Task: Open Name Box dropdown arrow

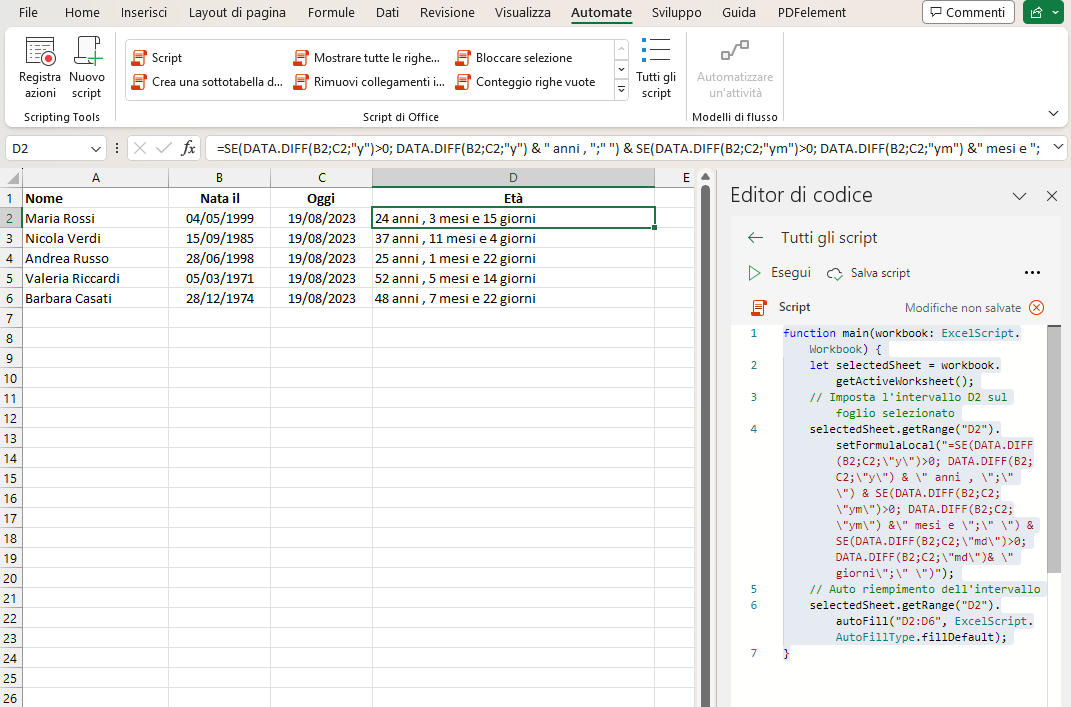Action: coord(95,148)
